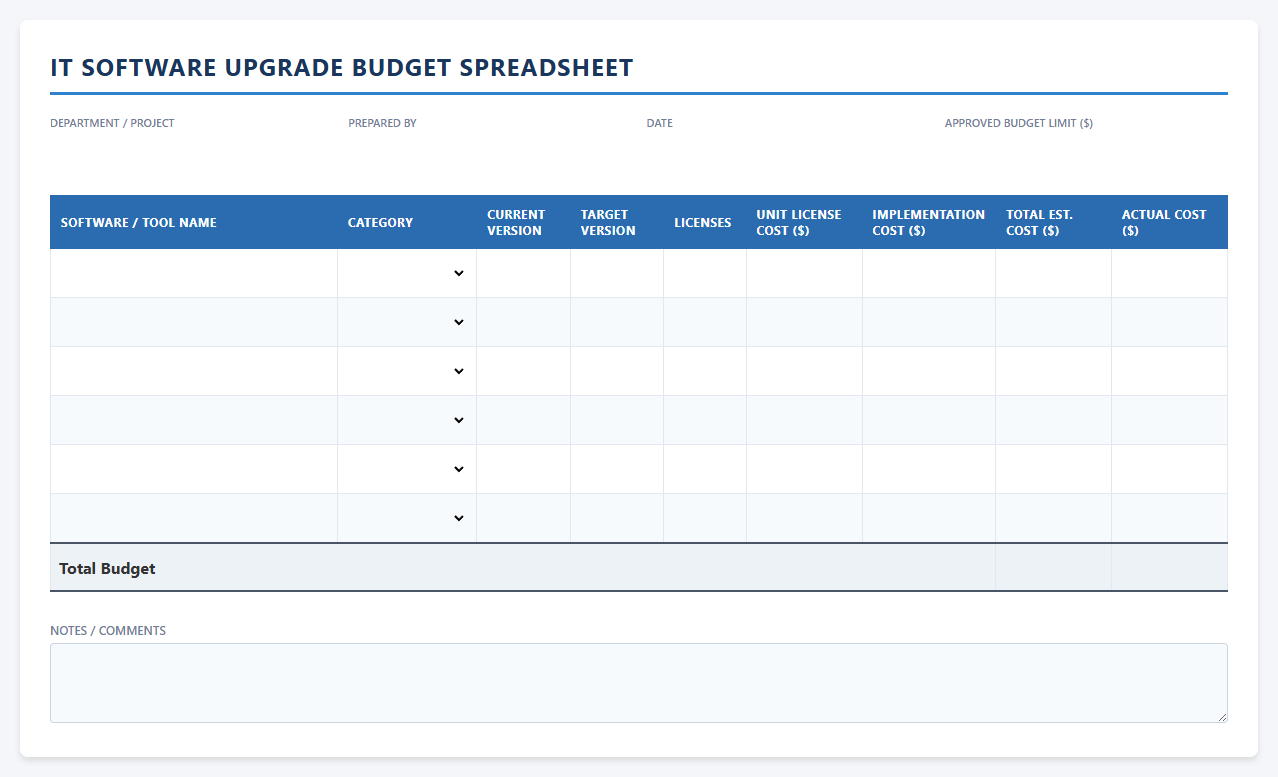Select fifth row Unit License Cost cell
The height and width of the screenshot is (777, 1278).
[804, 469]
